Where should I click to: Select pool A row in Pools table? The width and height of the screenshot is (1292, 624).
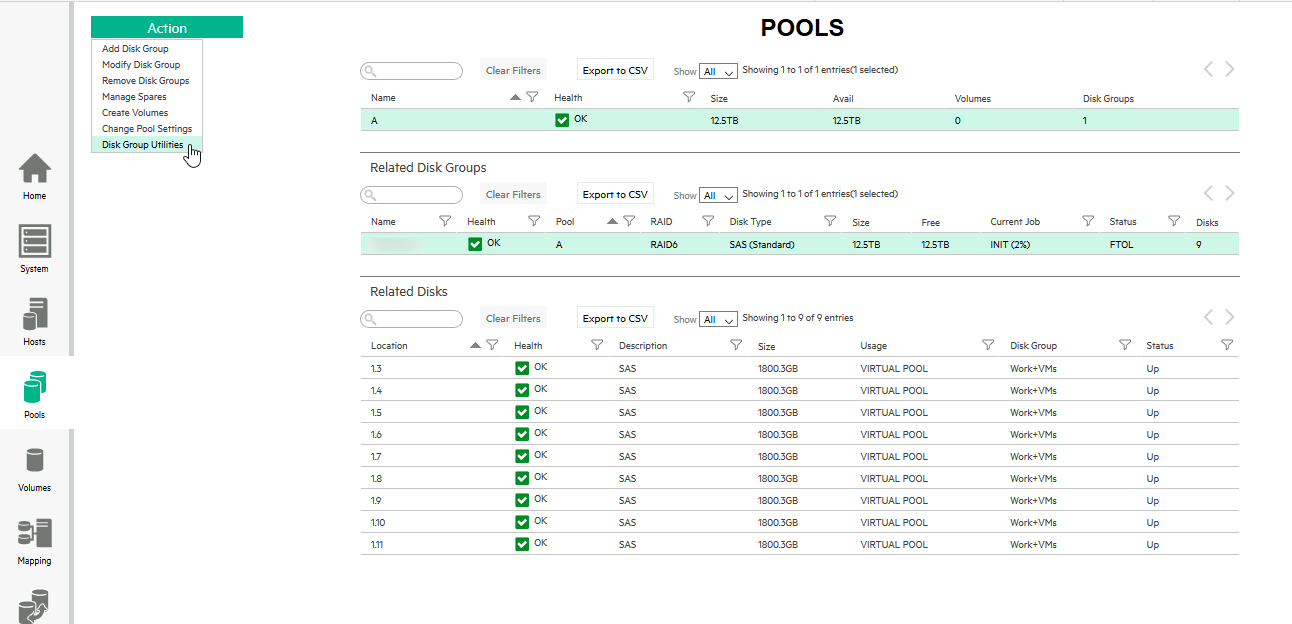[799, 120]
